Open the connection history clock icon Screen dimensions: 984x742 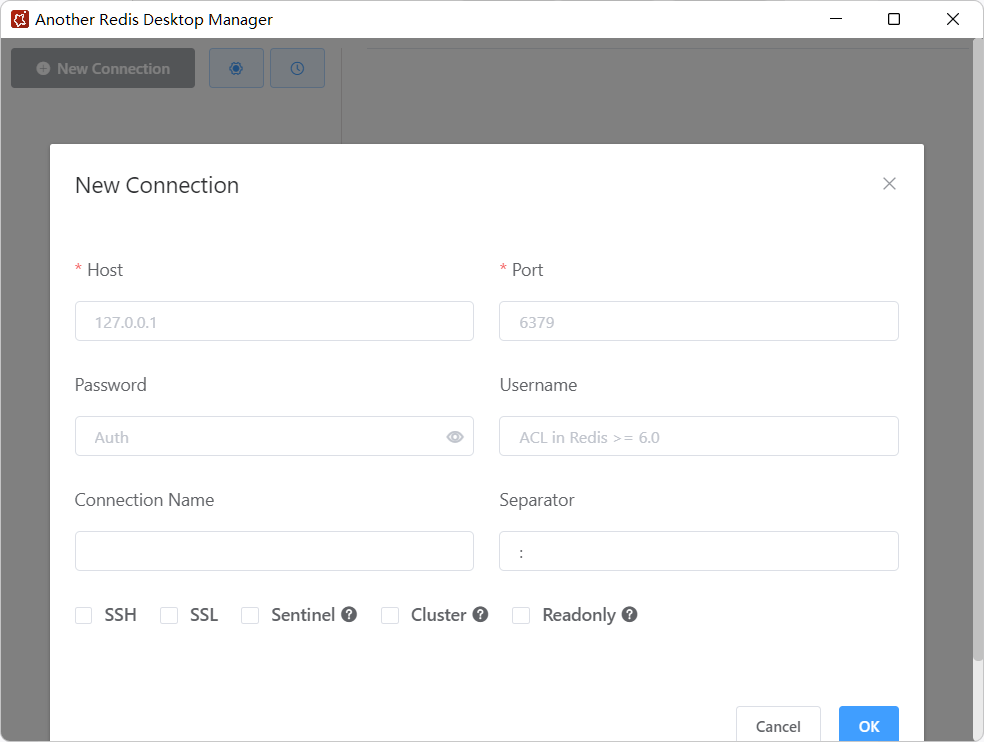pos(297,67)
